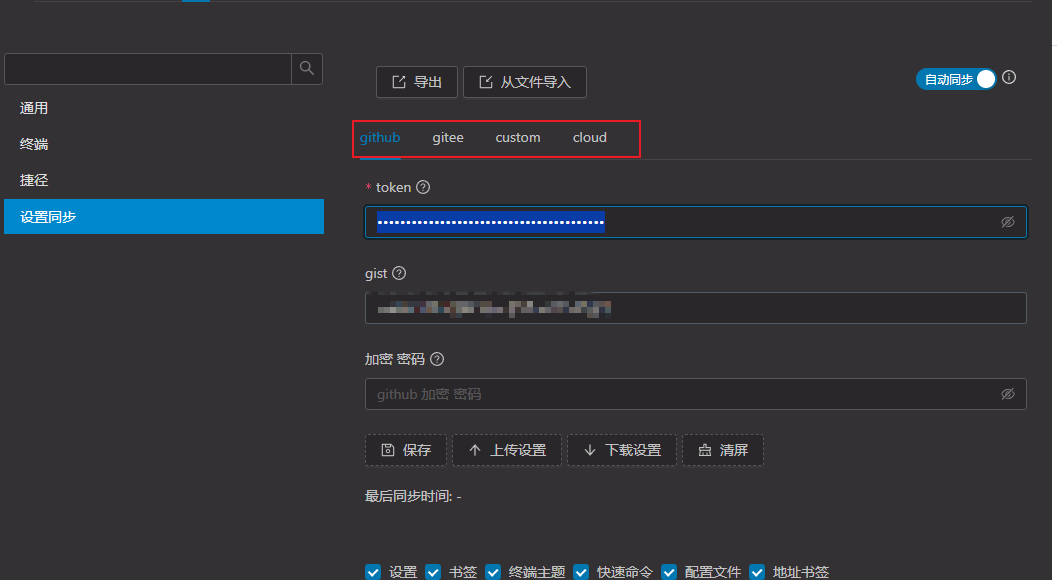Show token using the eye icon
Viewport: 1057px width, 580px height.
1007,222
